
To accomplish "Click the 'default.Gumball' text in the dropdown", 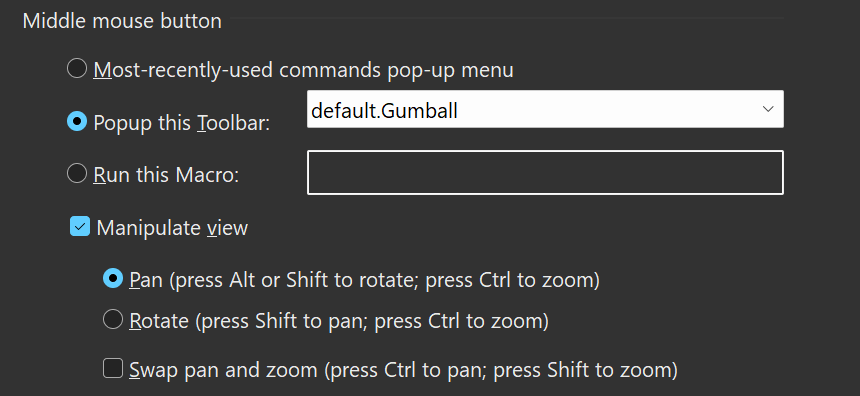I will [384, 111].
